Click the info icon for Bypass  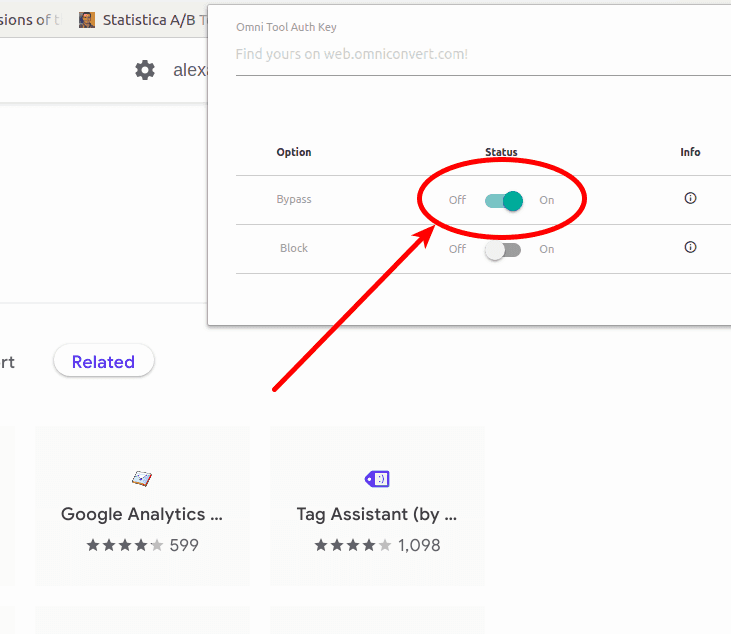(x=690, y=198)
